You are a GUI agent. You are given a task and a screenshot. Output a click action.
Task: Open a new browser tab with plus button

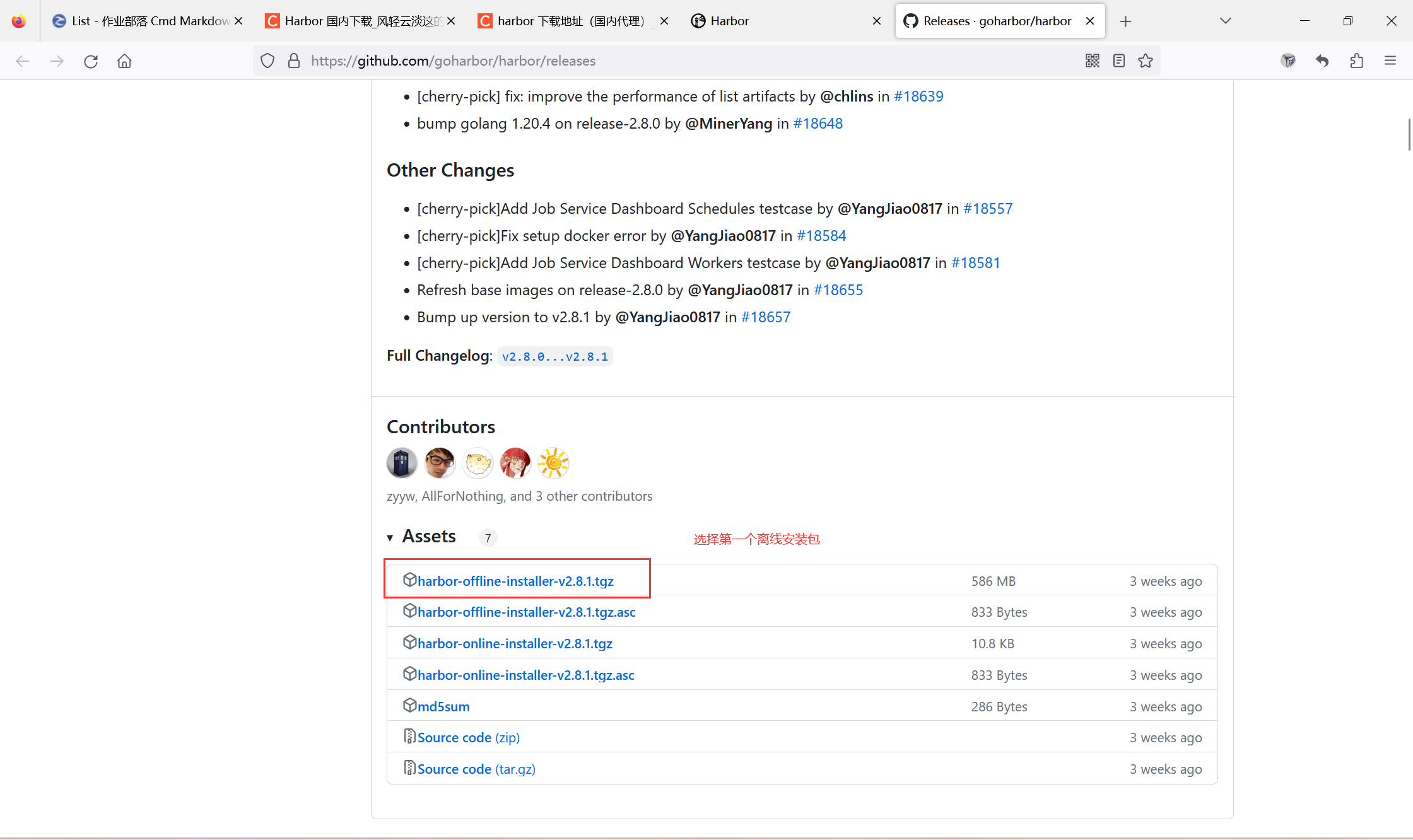pyautogui.click(x=1125, y=20)
